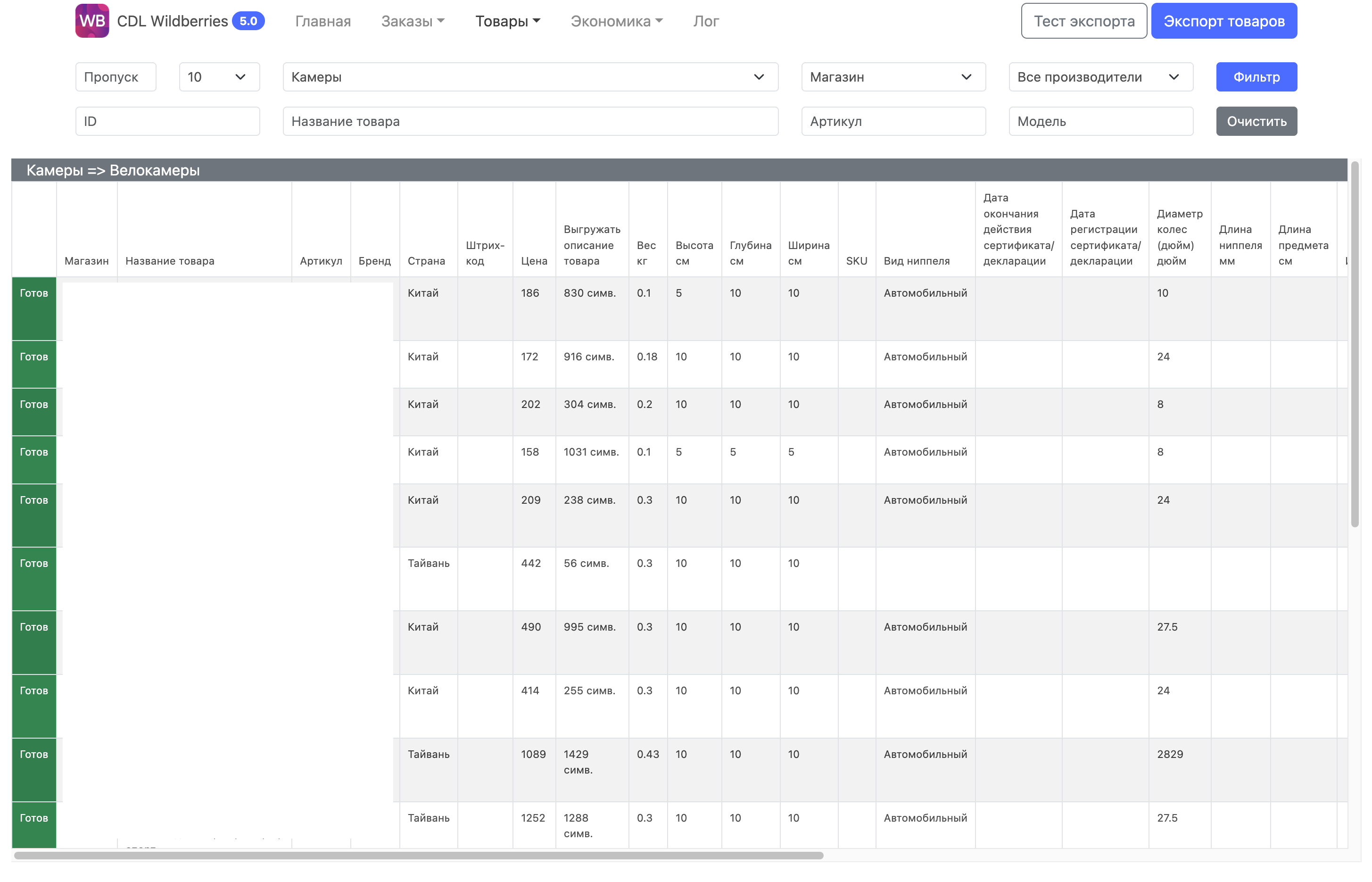Open the page size dropdown showing 10

pyautogui.click(x=219, y=77)
